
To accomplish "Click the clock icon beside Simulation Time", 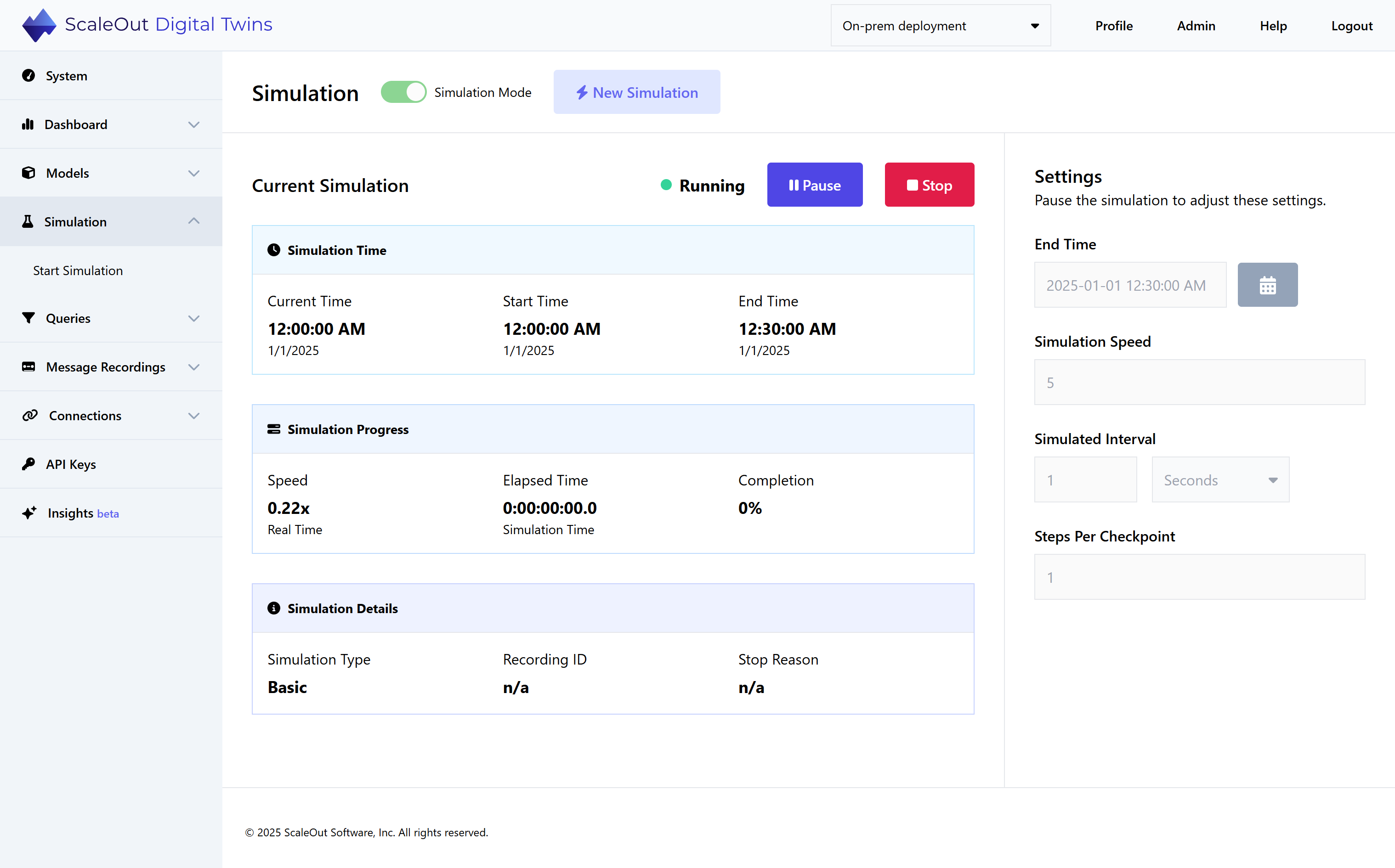I will (274, 250).
